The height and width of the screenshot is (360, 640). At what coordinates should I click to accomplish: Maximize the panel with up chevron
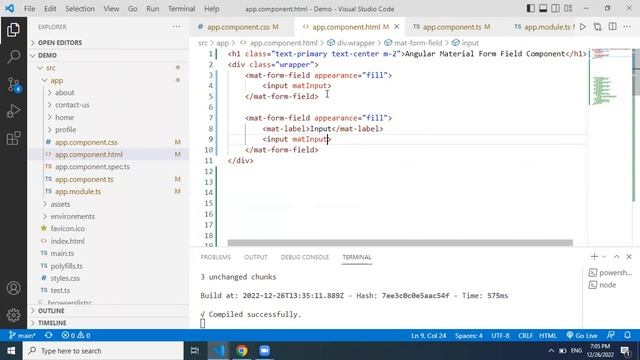[616, 256]
